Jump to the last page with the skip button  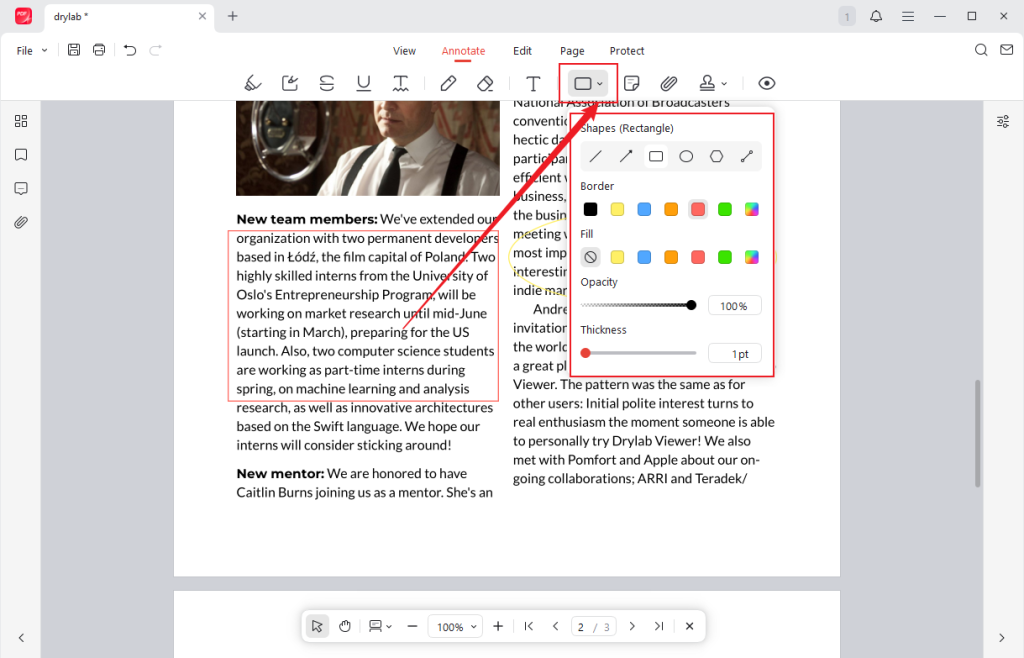[659, 626]
